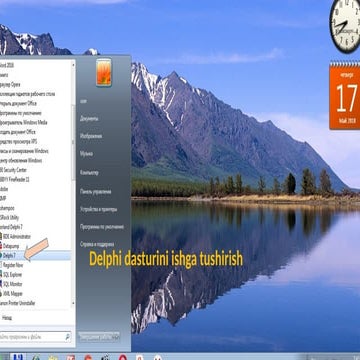
Task: Open the user folder link under the avatar
Action: pos(83,101)
